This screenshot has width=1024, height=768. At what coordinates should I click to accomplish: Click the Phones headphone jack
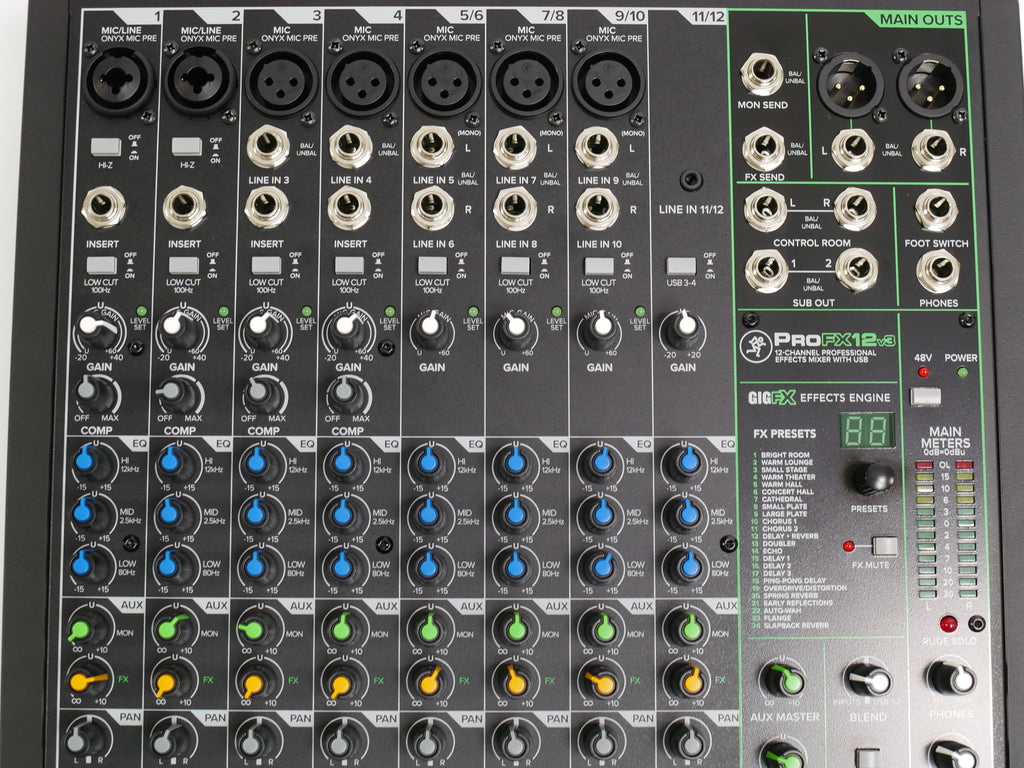click(x=937, y=268)
